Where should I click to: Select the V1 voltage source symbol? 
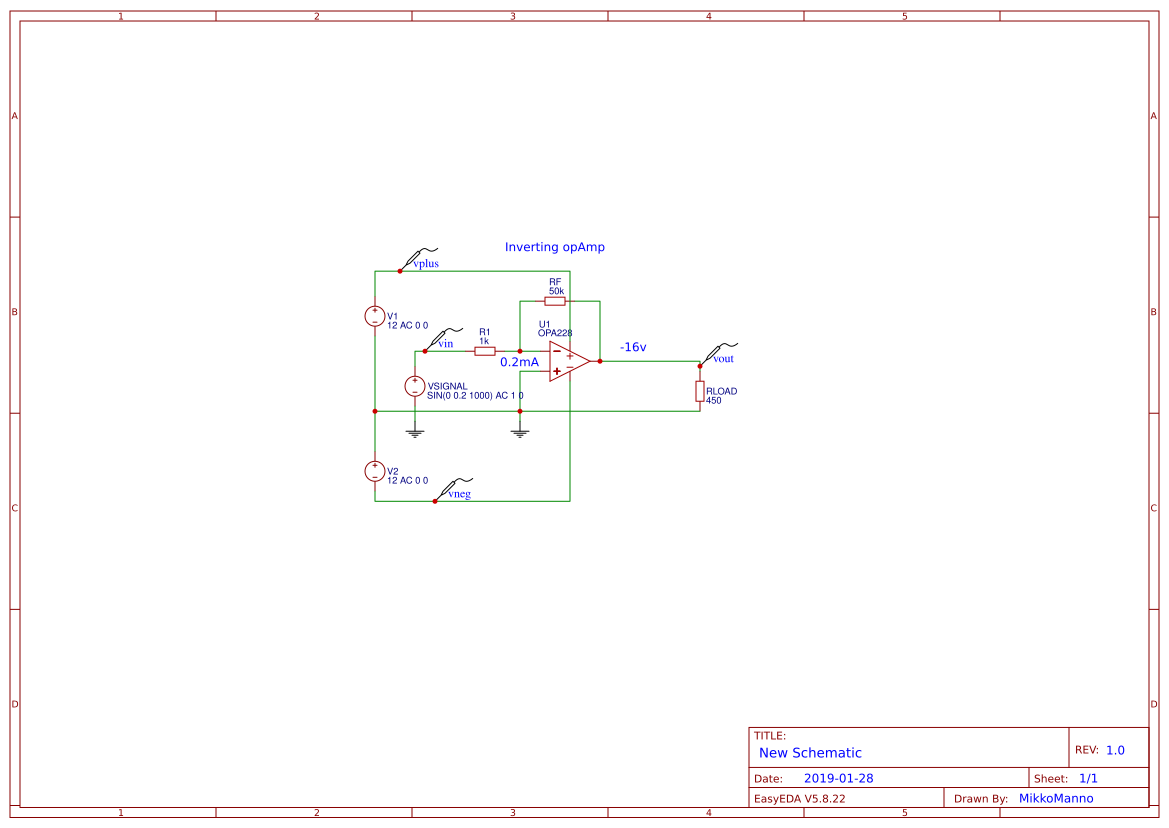pos(375,315)
